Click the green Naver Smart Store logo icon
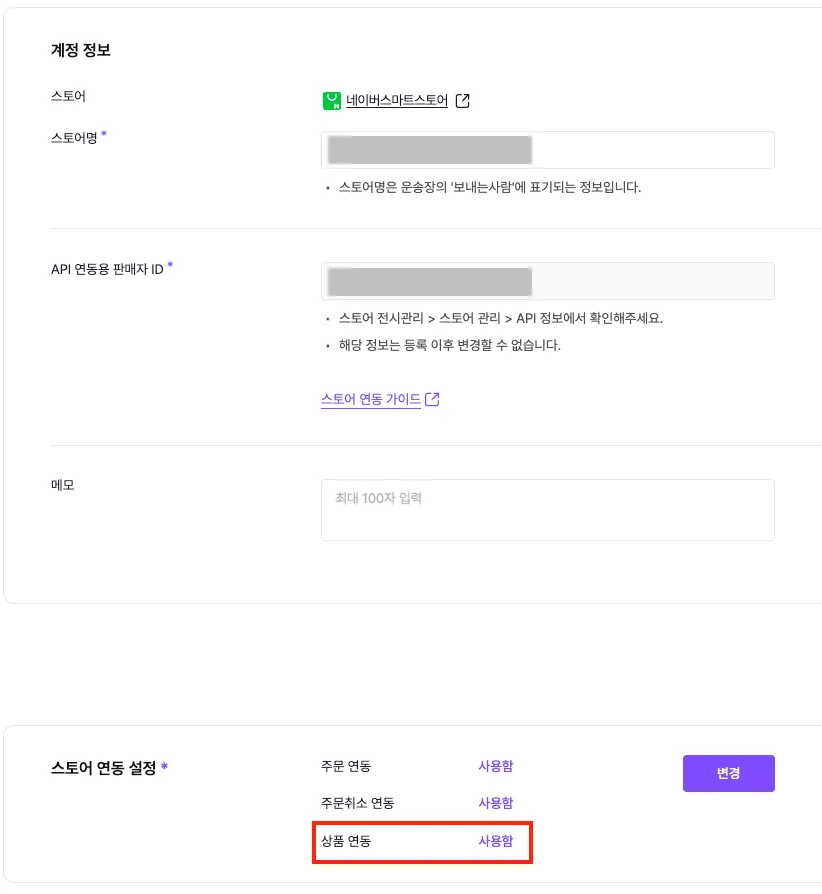The image size is (822, 894). click(x=332, y=101)
